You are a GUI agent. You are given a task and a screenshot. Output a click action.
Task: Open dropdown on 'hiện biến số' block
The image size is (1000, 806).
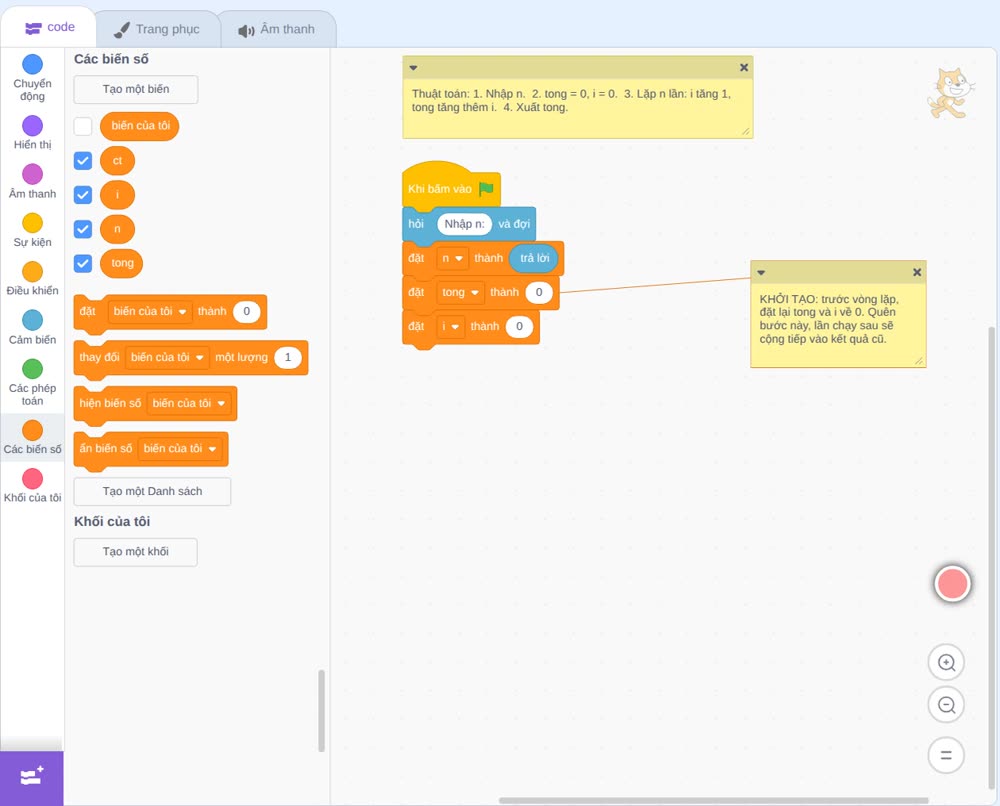pyautogui.click(x=189, y=403)
